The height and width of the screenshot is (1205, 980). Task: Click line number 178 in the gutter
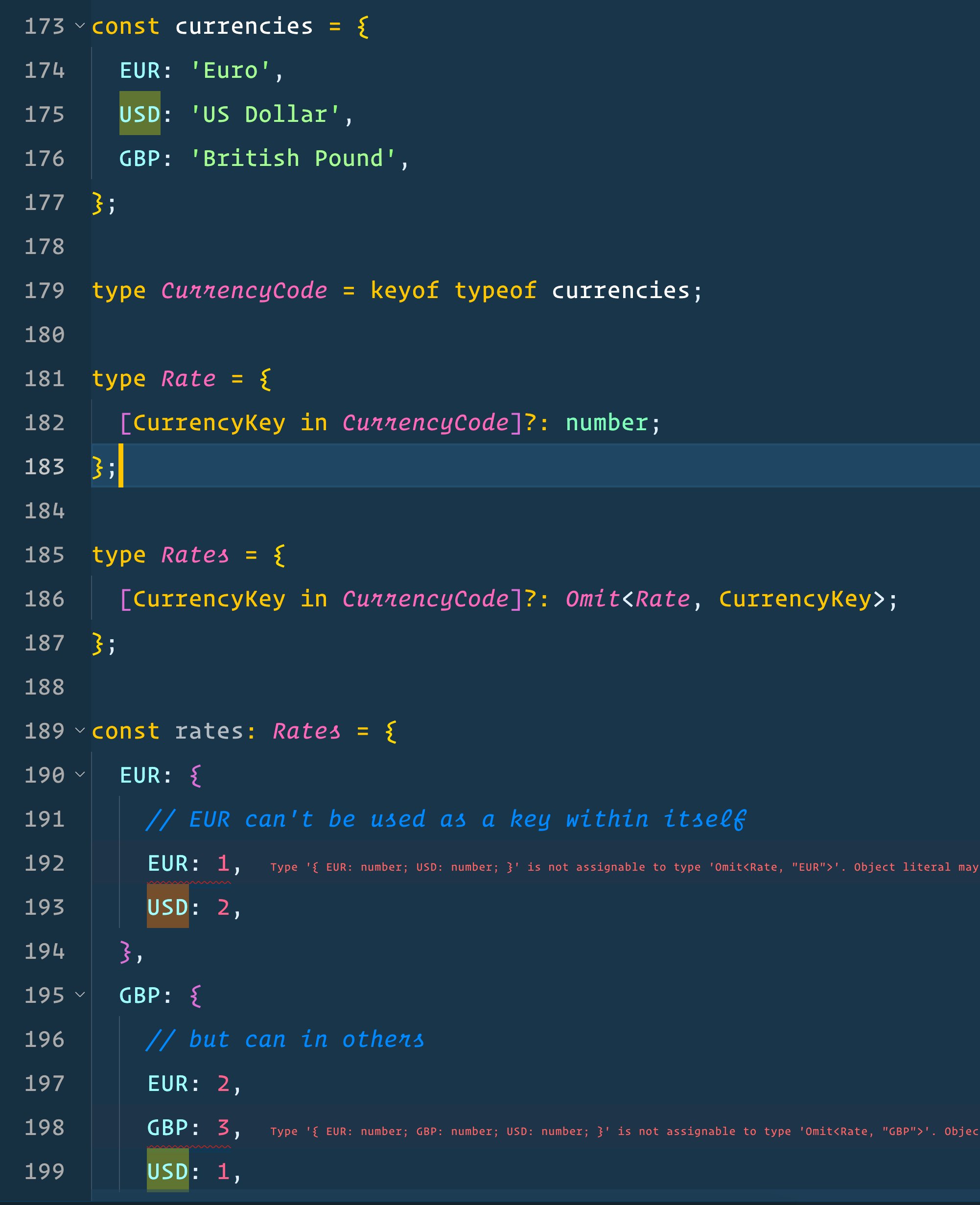pos(44,247)
